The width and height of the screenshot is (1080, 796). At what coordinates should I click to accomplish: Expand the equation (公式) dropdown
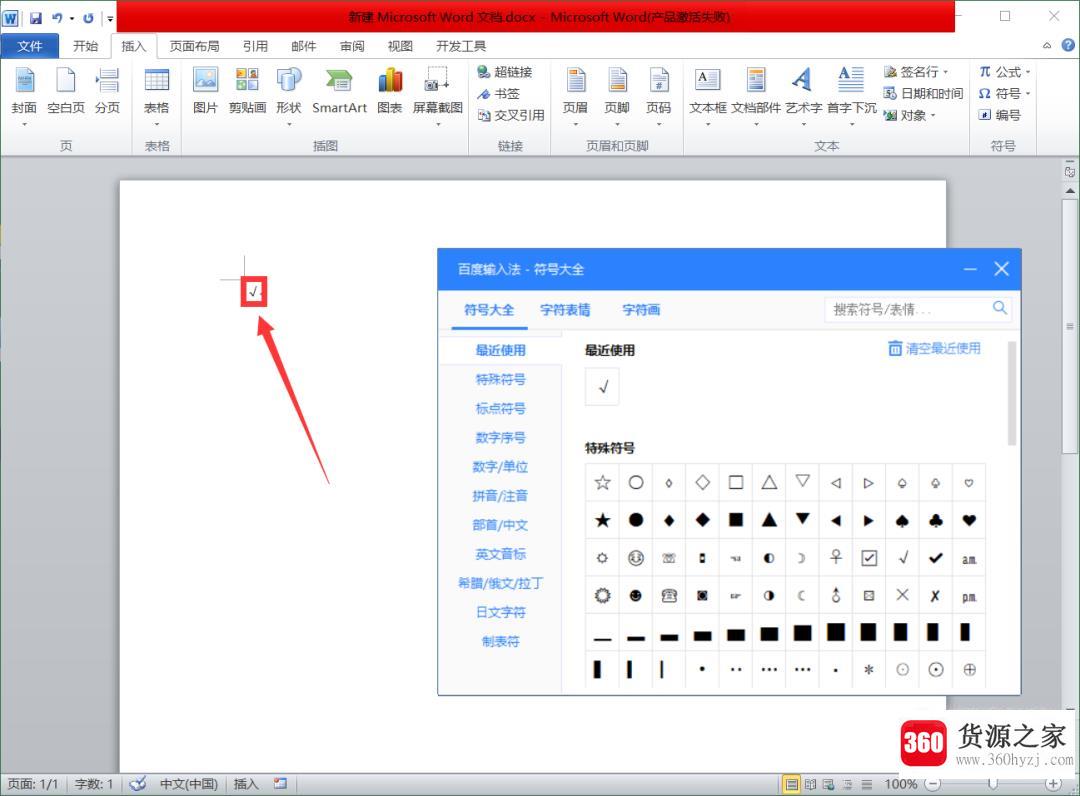click(x=1028, y=72)
